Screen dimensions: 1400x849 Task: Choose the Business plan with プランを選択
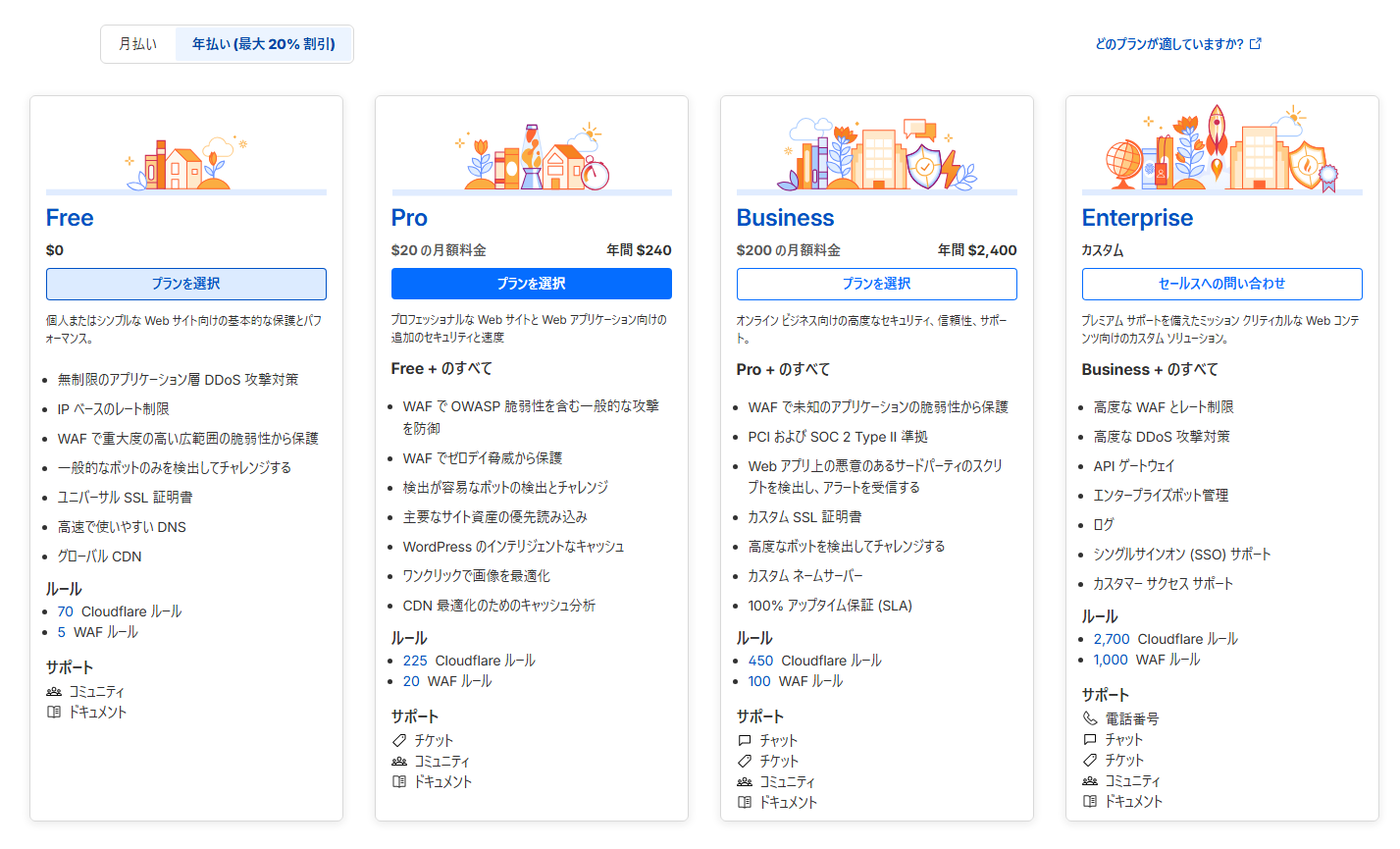tap(876, 284)
